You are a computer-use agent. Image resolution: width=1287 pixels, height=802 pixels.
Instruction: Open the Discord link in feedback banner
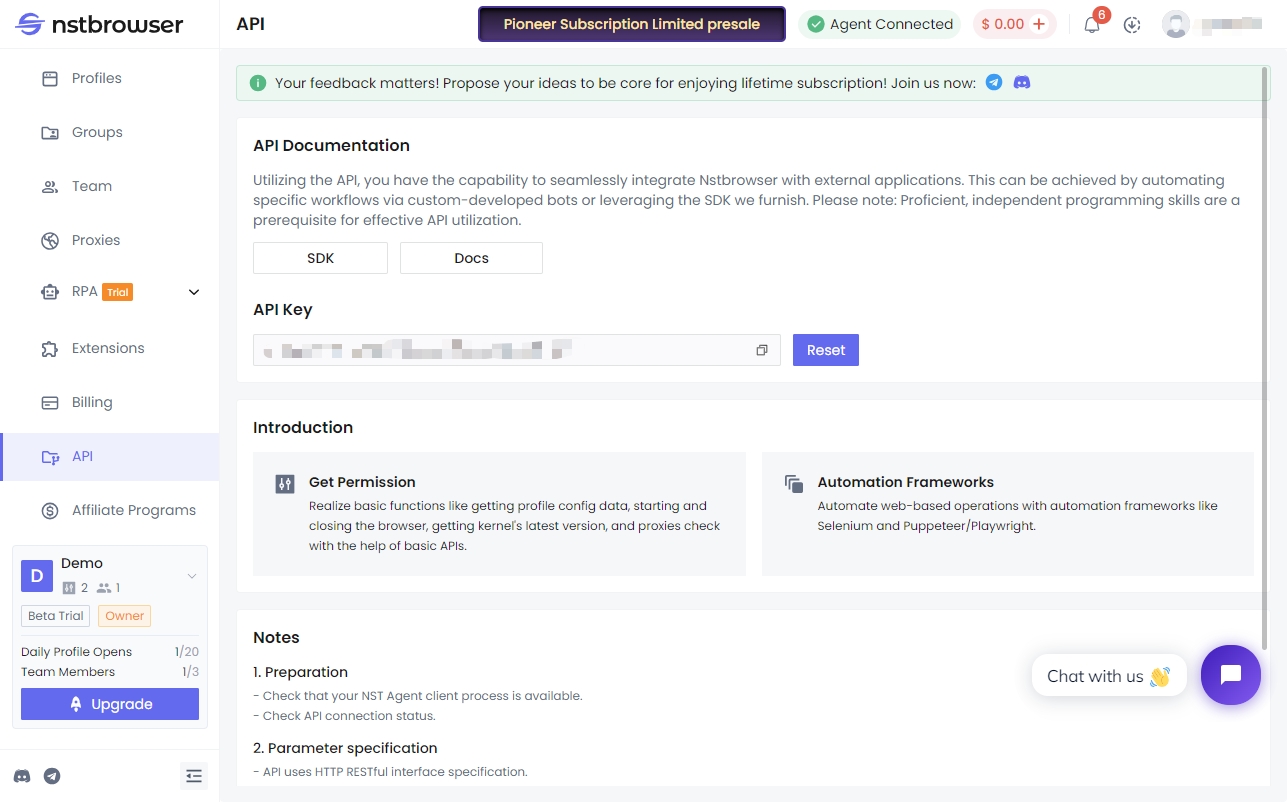click(x=1022, y=83)
